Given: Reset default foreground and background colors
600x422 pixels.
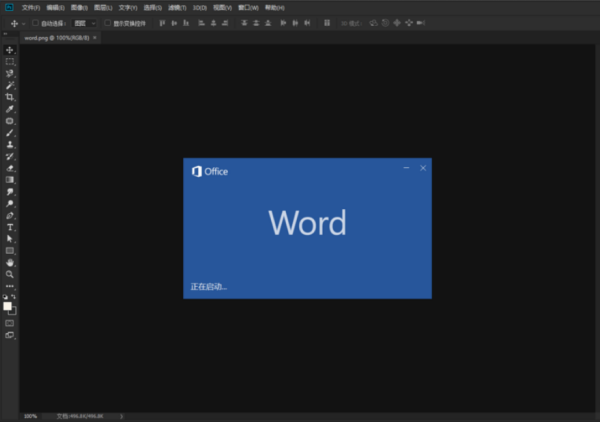Looking at the screenshot, I should tap(5, 297).
